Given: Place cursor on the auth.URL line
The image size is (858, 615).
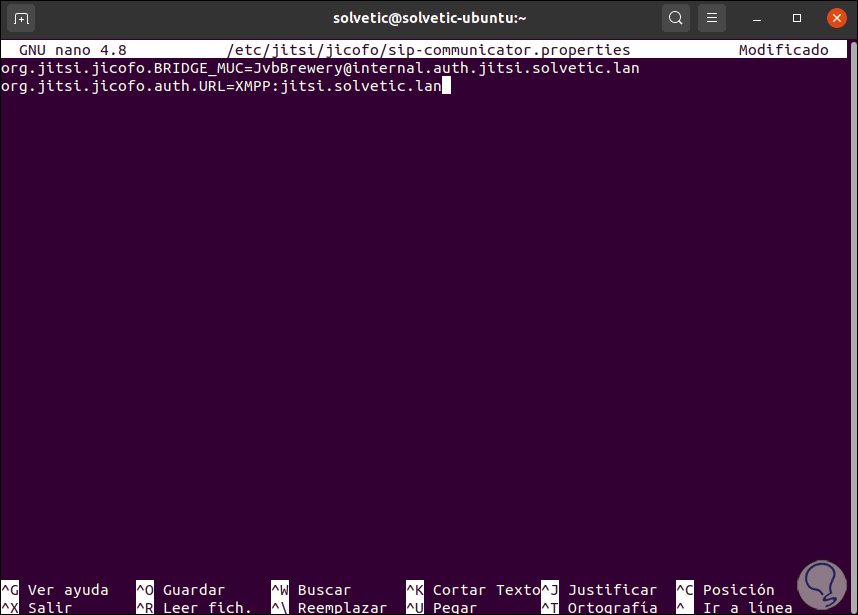Looking at the screenshot, I should [x=221, y=86].
